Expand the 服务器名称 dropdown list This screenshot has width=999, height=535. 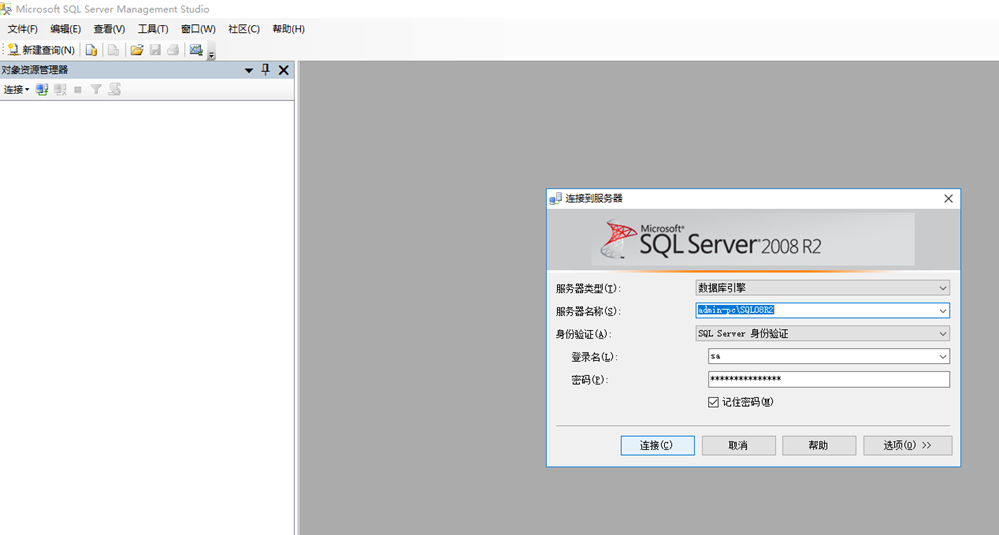(942, 310)
